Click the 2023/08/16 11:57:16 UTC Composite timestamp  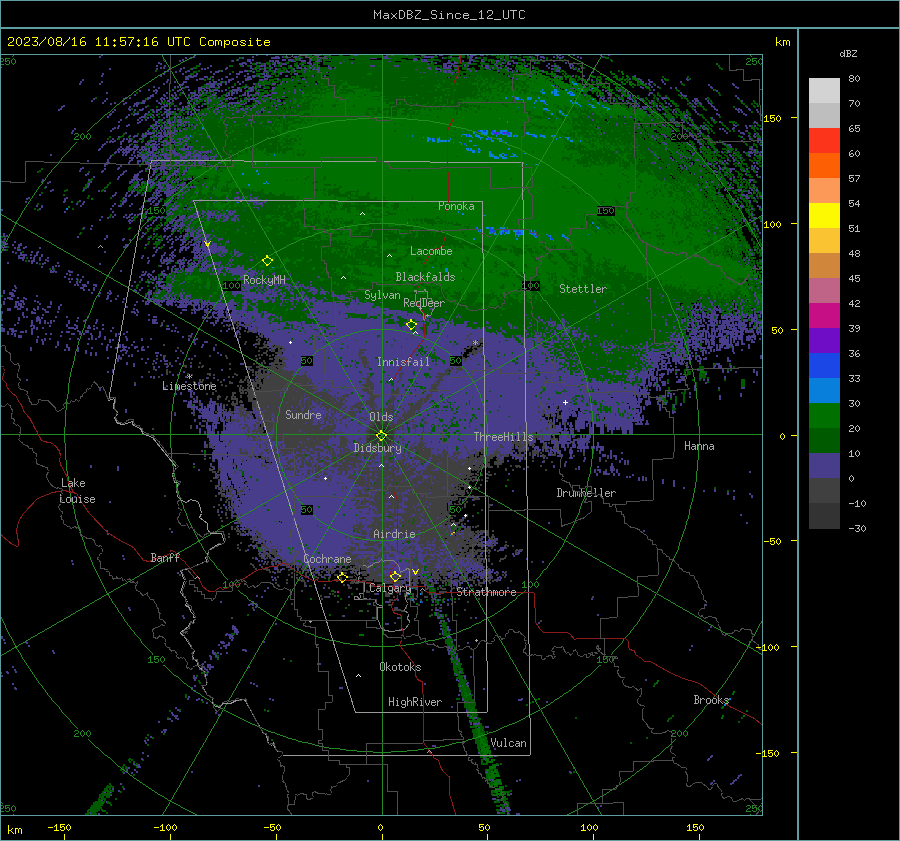pyautogui.click(x=139, y=42)
